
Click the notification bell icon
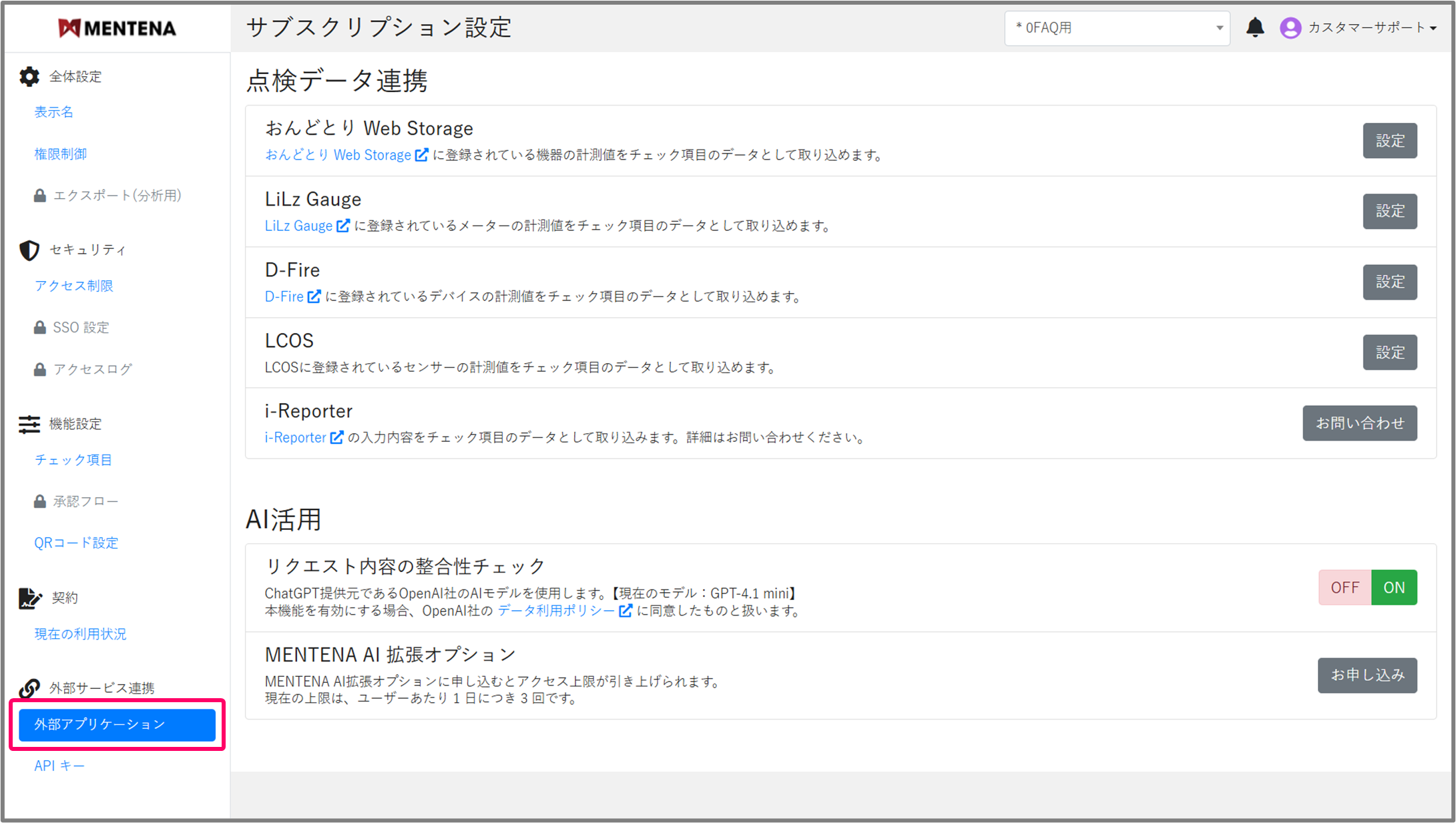[1255, 27]
